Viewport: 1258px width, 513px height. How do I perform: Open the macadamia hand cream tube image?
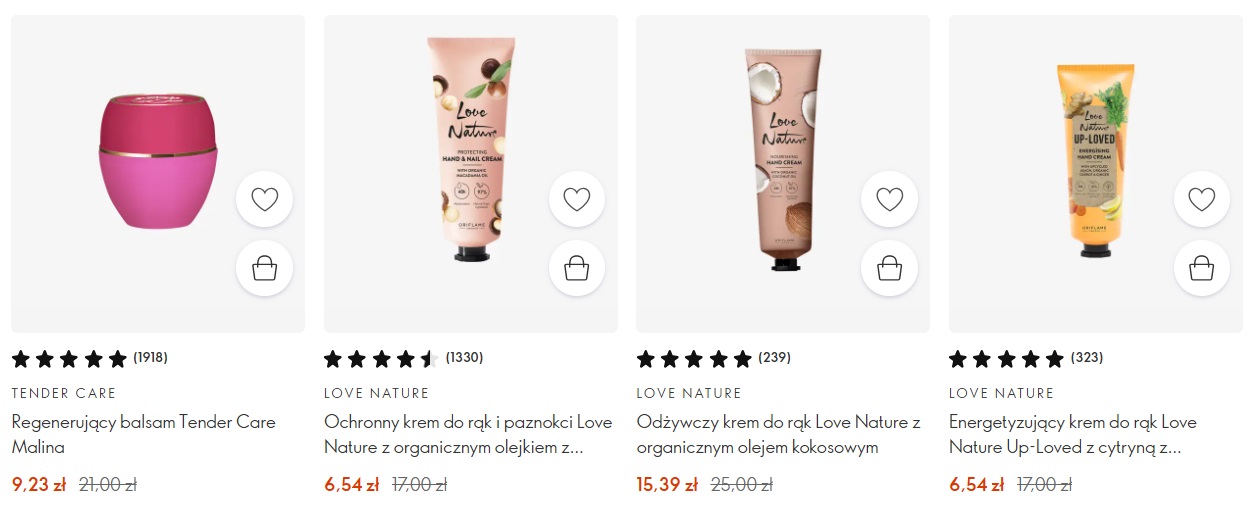point(471,148)
